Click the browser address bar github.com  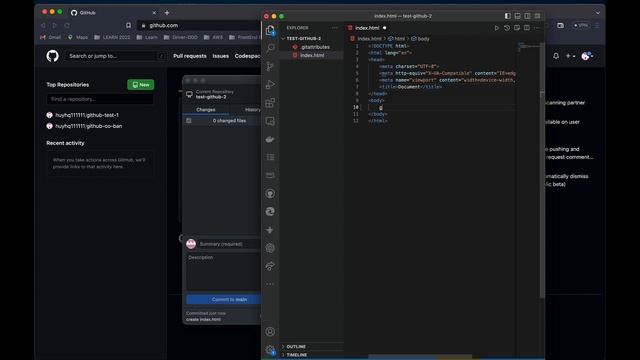click(200, 25)
